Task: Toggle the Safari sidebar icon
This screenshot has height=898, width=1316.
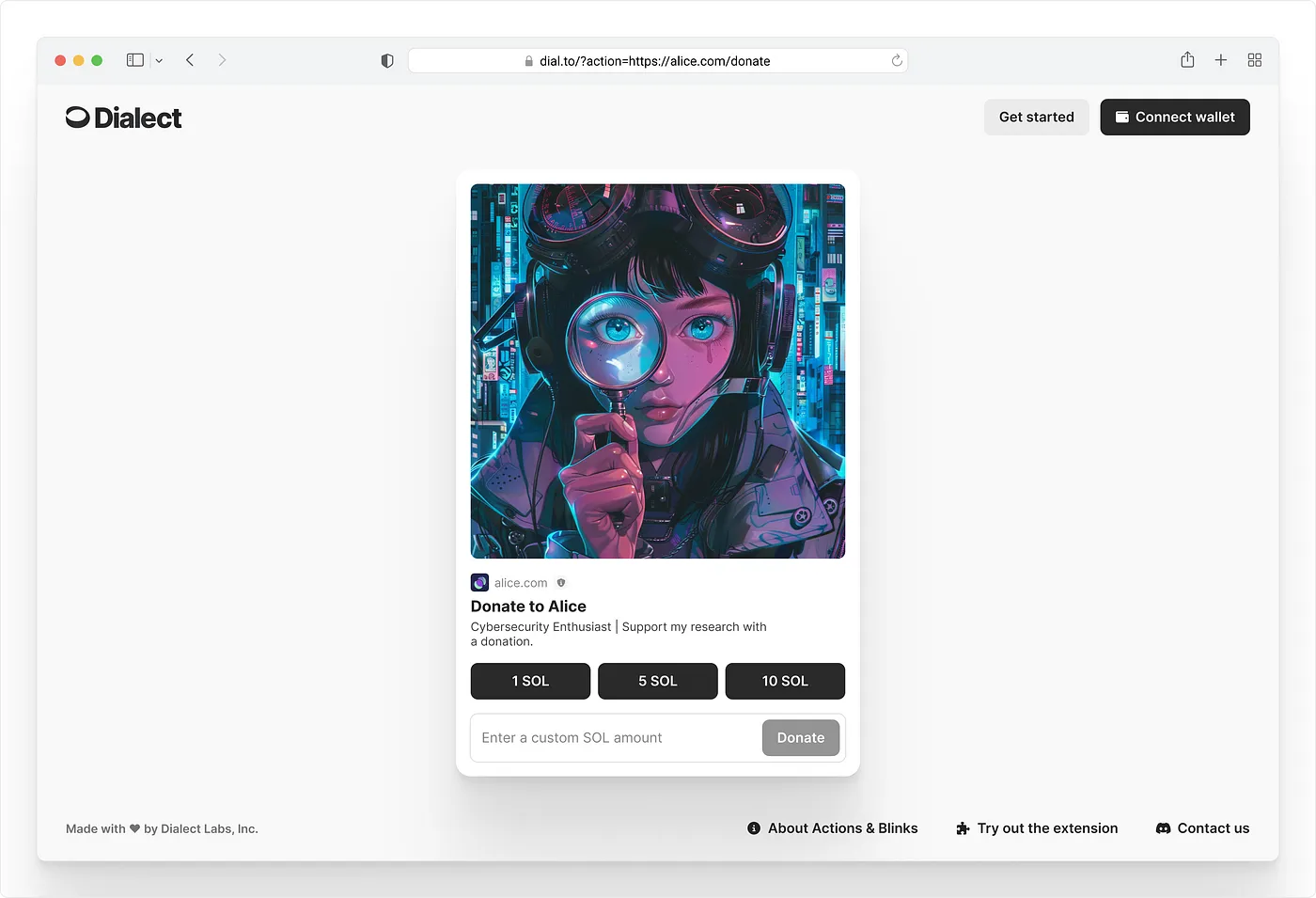Action: click(135, 60)
